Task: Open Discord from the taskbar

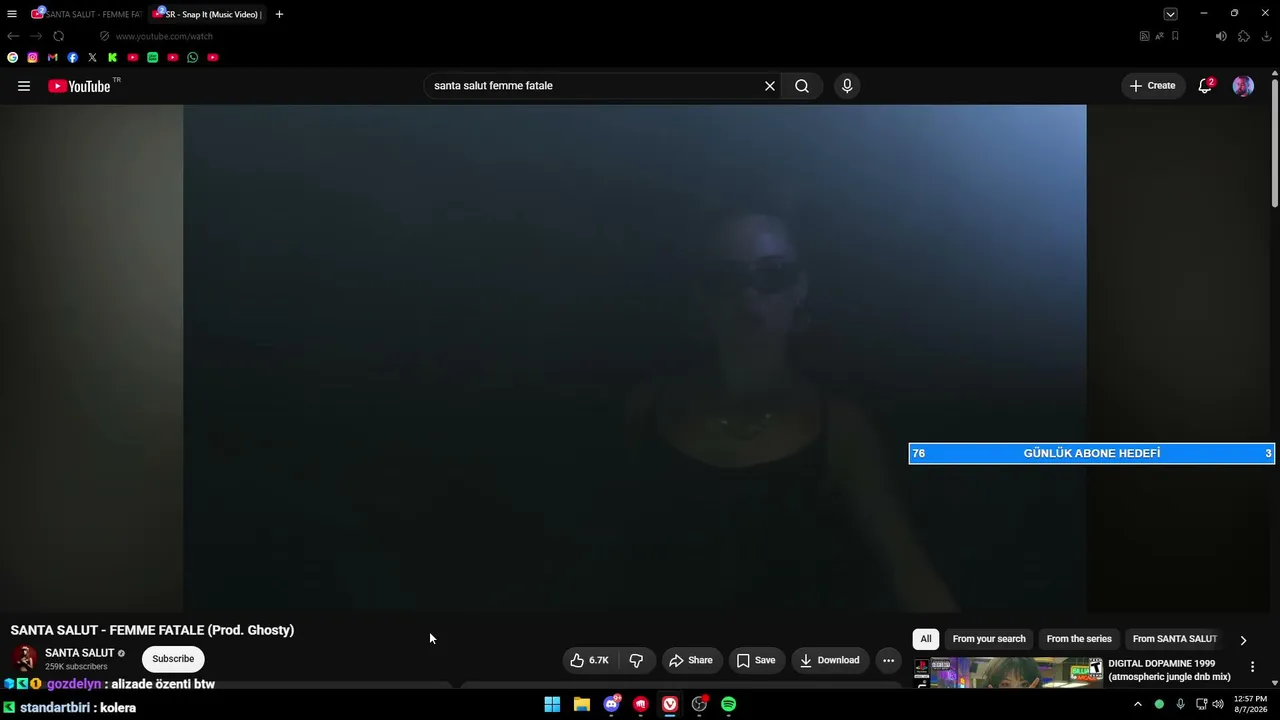Action: [611, 704]
